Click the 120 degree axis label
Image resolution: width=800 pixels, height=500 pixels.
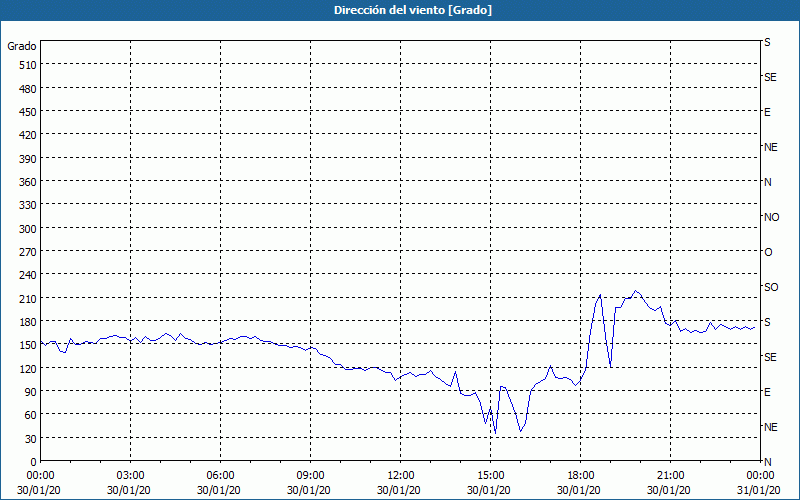pos(28,369)
